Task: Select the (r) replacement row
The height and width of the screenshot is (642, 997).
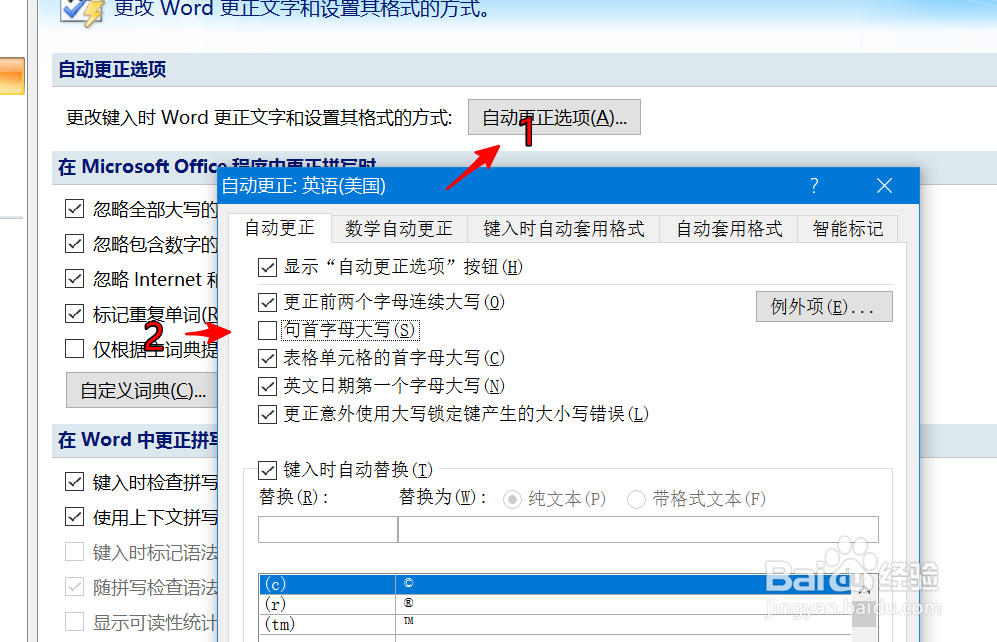Action: coord(554,604)
